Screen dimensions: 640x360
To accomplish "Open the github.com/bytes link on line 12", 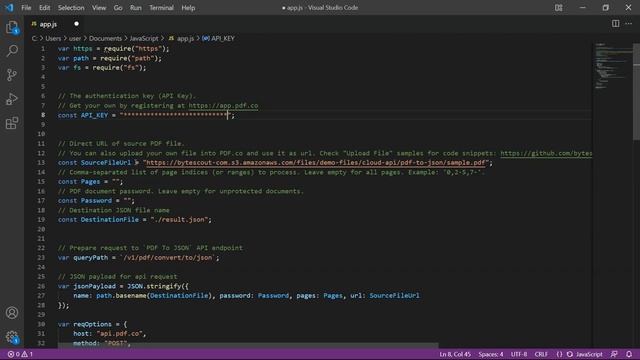I will [546, 153].
